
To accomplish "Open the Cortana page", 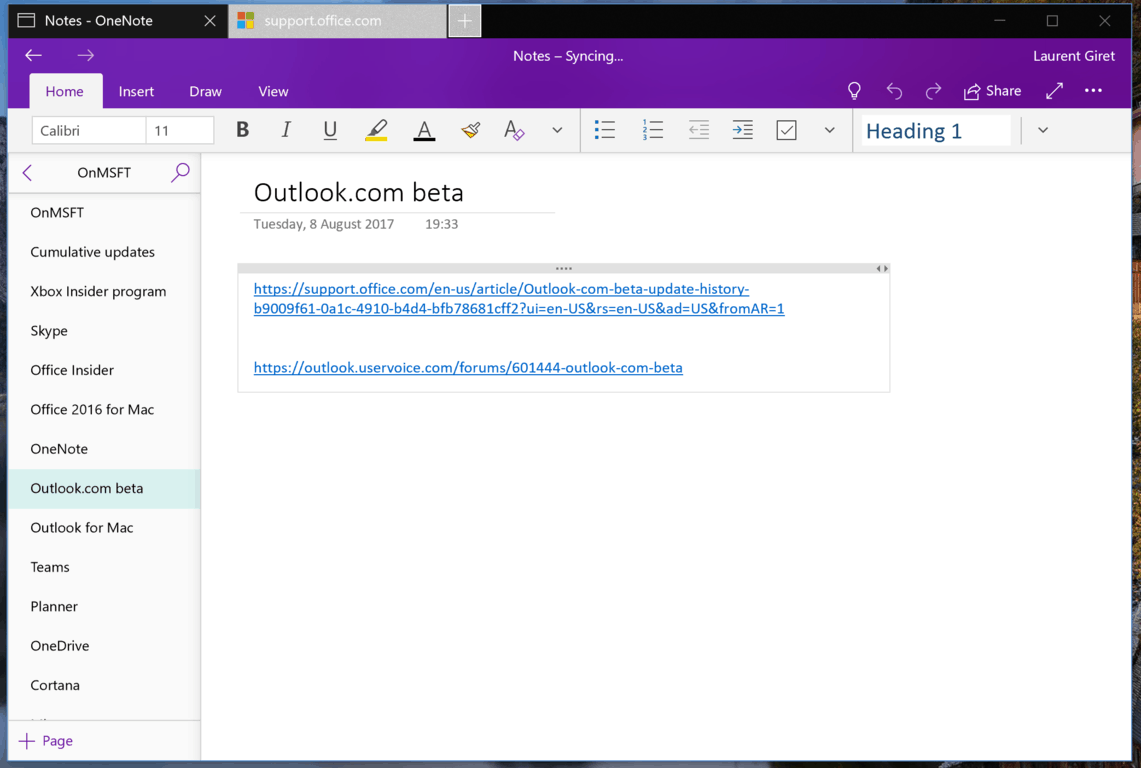I will pos(104,685).
